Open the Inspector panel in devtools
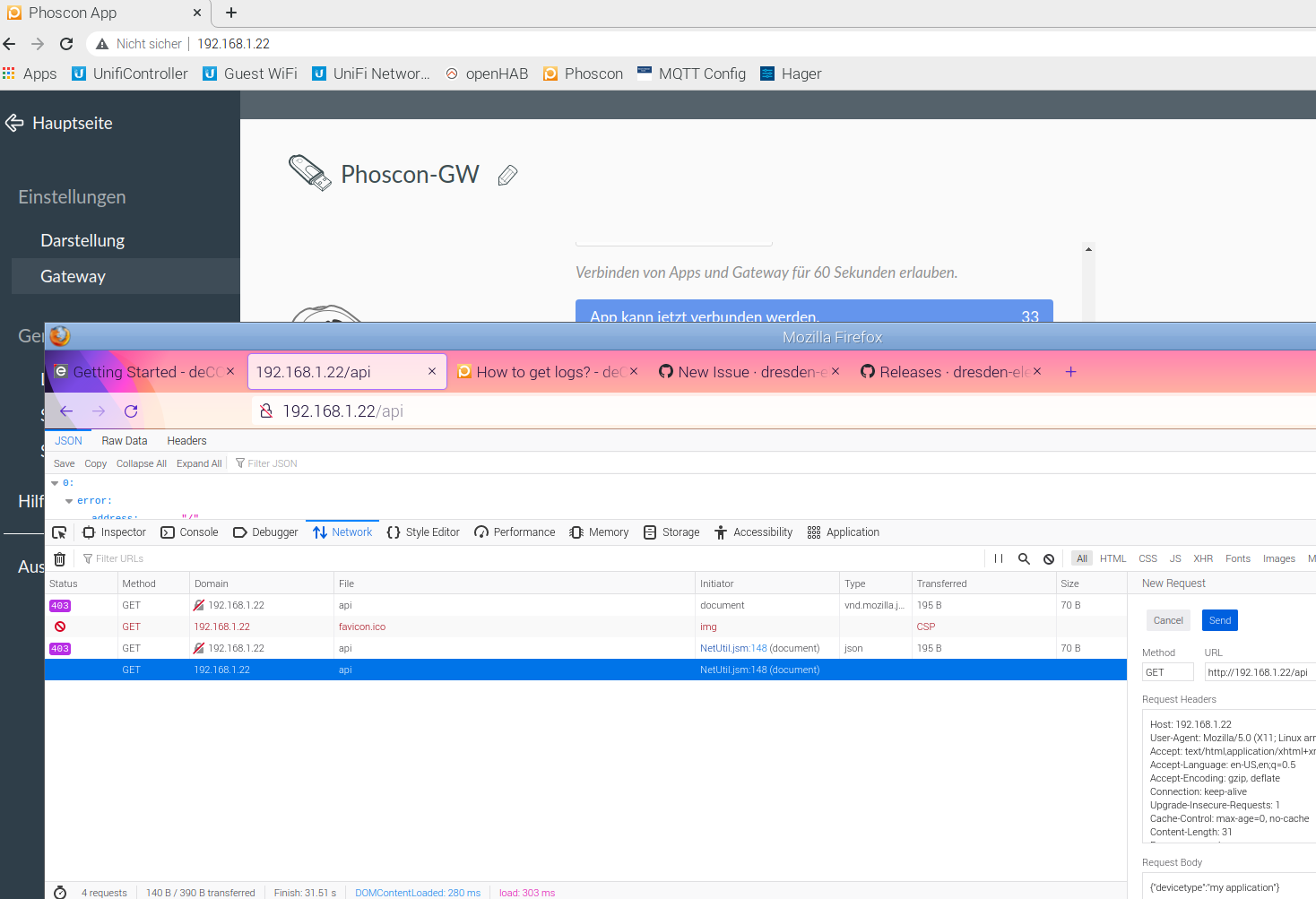 [x=113, y=532]
